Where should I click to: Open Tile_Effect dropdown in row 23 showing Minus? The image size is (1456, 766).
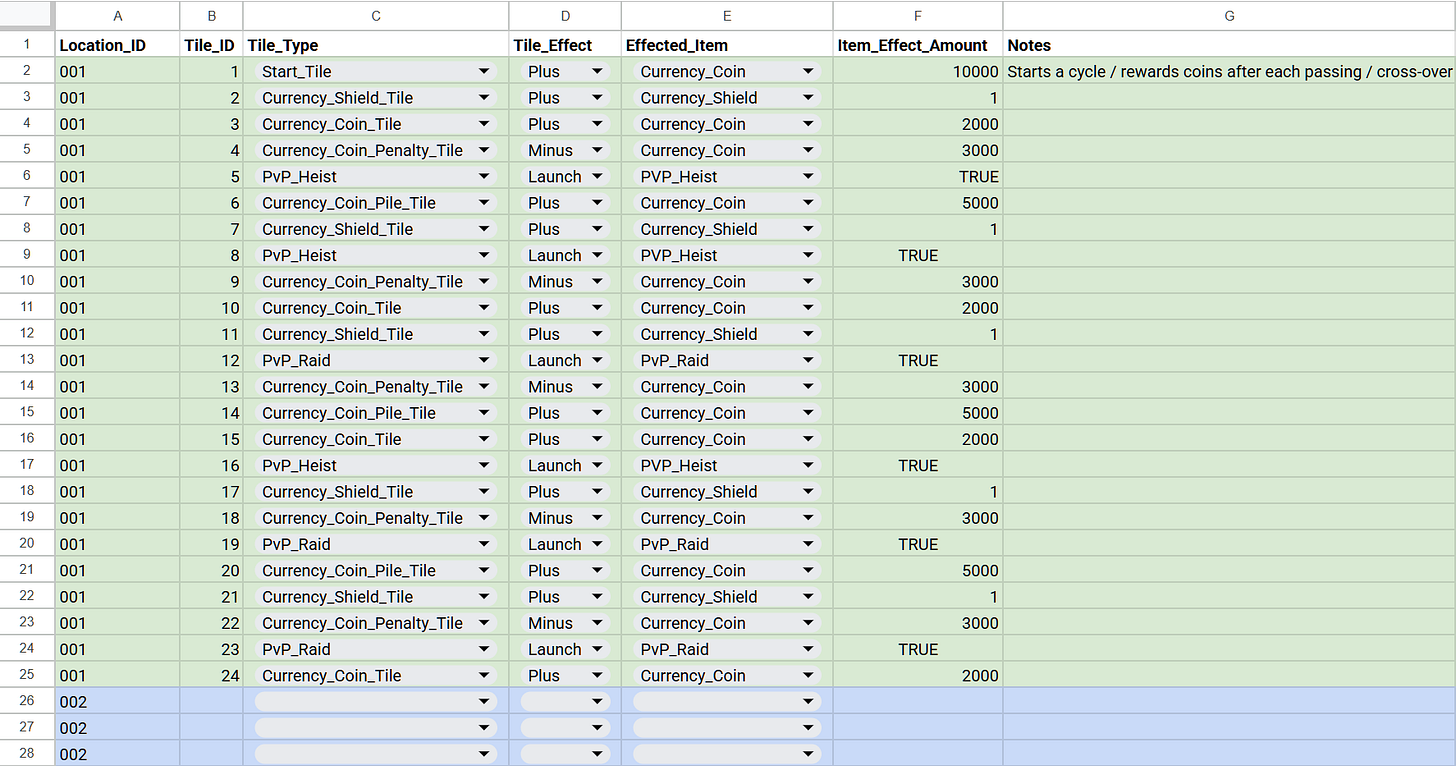[597, 623]
